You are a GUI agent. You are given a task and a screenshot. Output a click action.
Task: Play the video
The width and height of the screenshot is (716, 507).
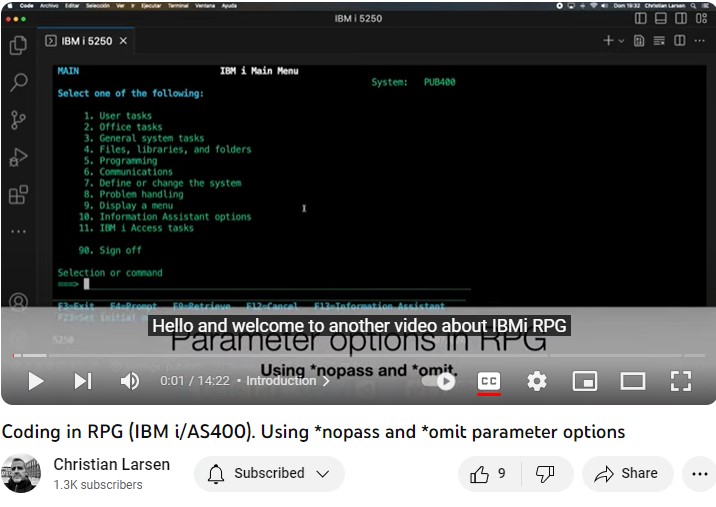pyautogui.click(x=36, y=381)
